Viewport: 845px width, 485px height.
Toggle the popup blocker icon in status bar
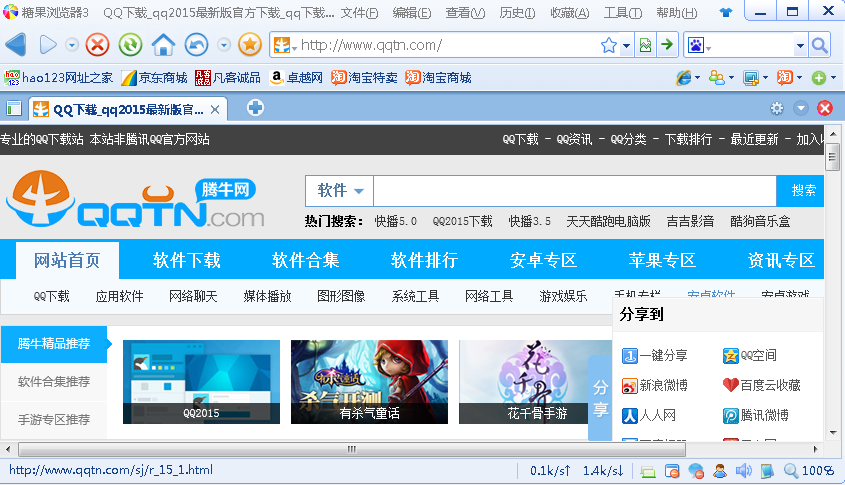click(x=672, y=470)
